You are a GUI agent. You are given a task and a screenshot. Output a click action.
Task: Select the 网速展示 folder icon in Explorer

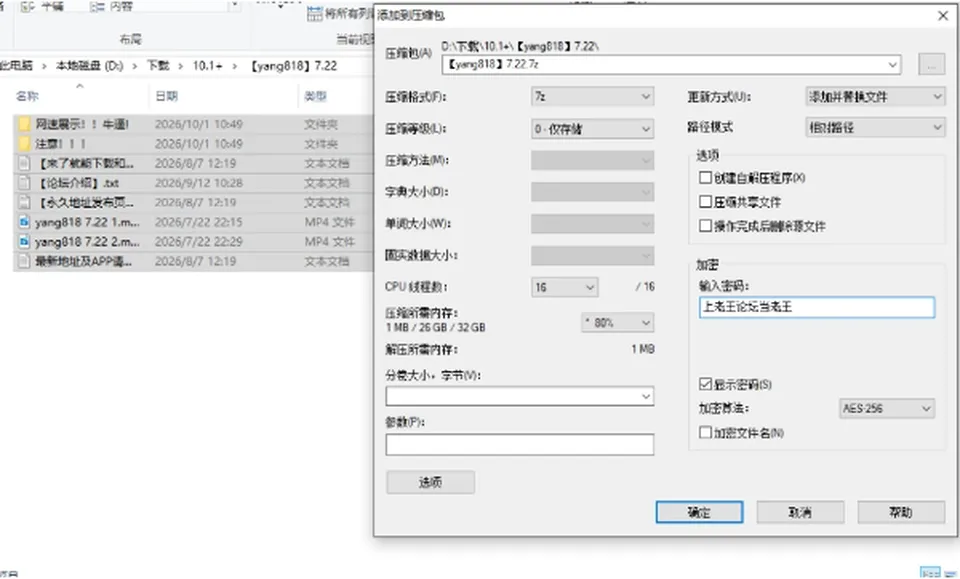tap(24, 124)
